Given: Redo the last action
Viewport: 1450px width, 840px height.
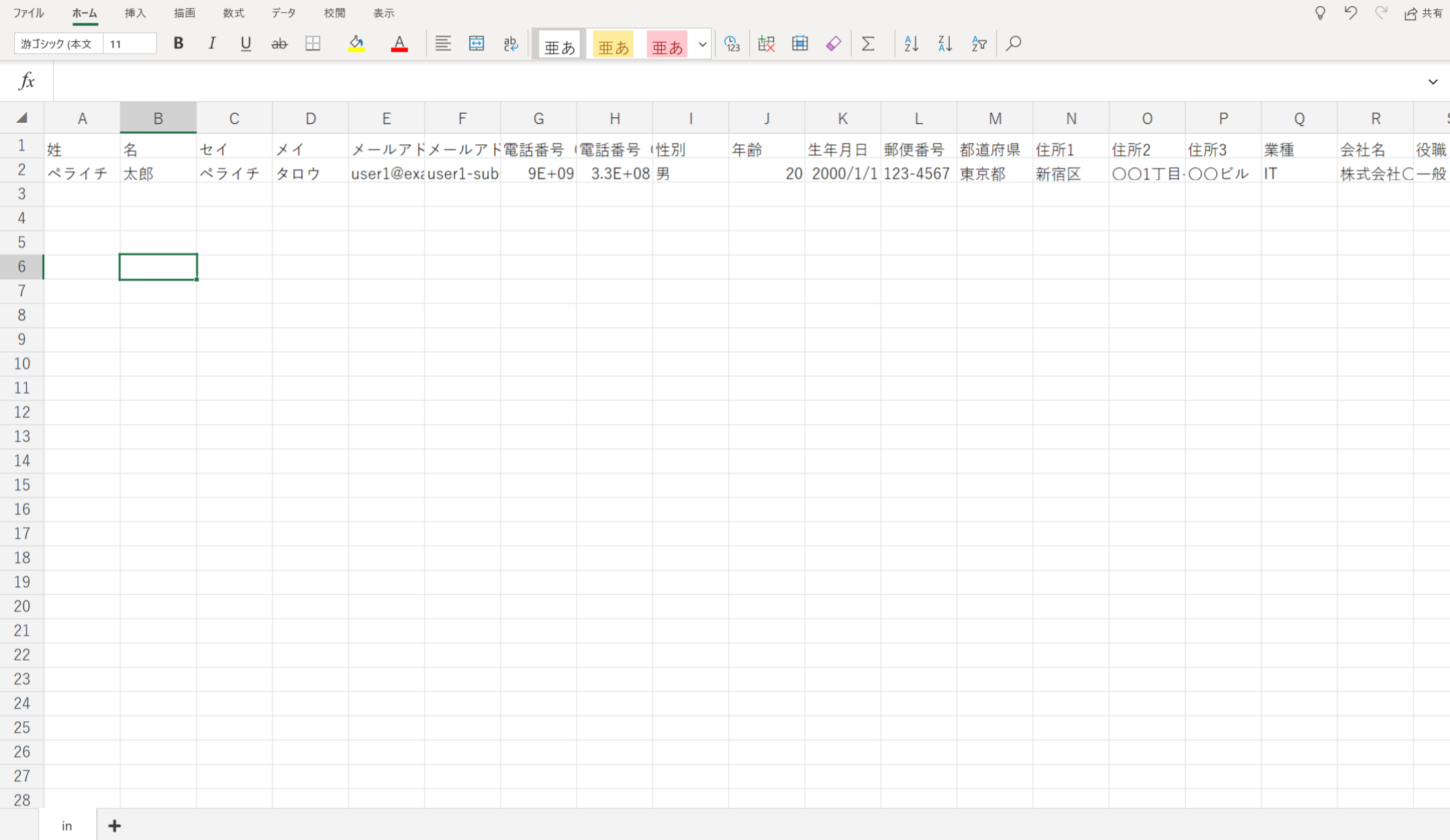Looking at the screenshot, I should point(1381,13).
